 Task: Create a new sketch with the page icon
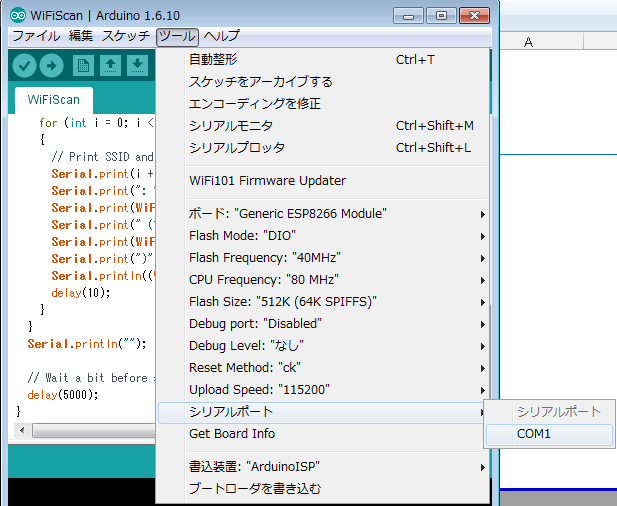tap(83, 65)
